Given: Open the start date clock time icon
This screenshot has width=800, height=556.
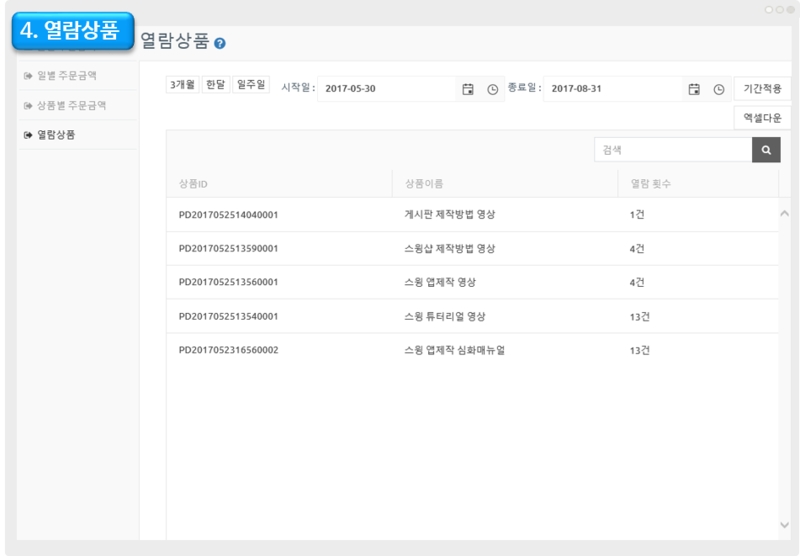Looking at the screenshot, I should [x=492, y=89].
